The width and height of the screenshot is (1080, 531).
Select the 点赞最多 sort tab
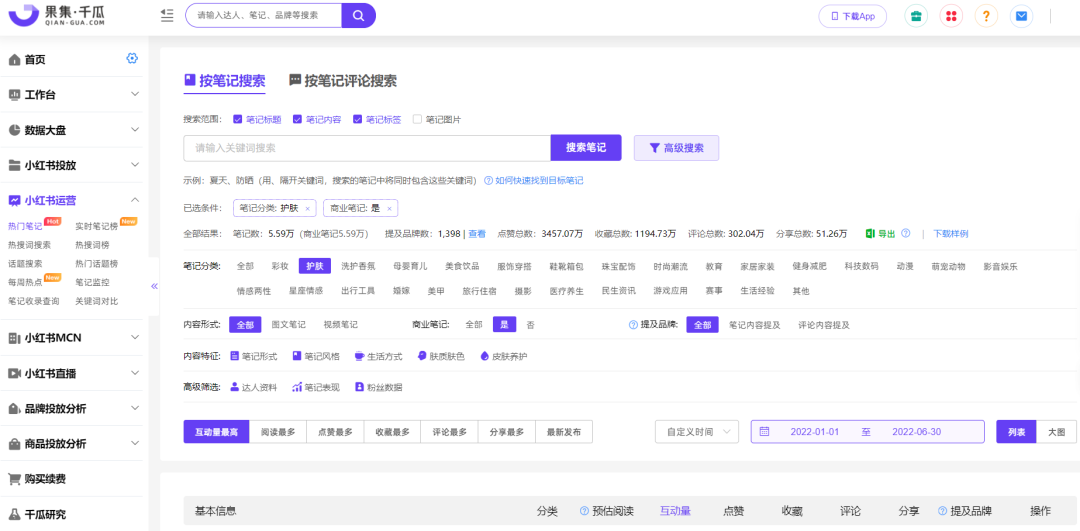click(334, 432)
